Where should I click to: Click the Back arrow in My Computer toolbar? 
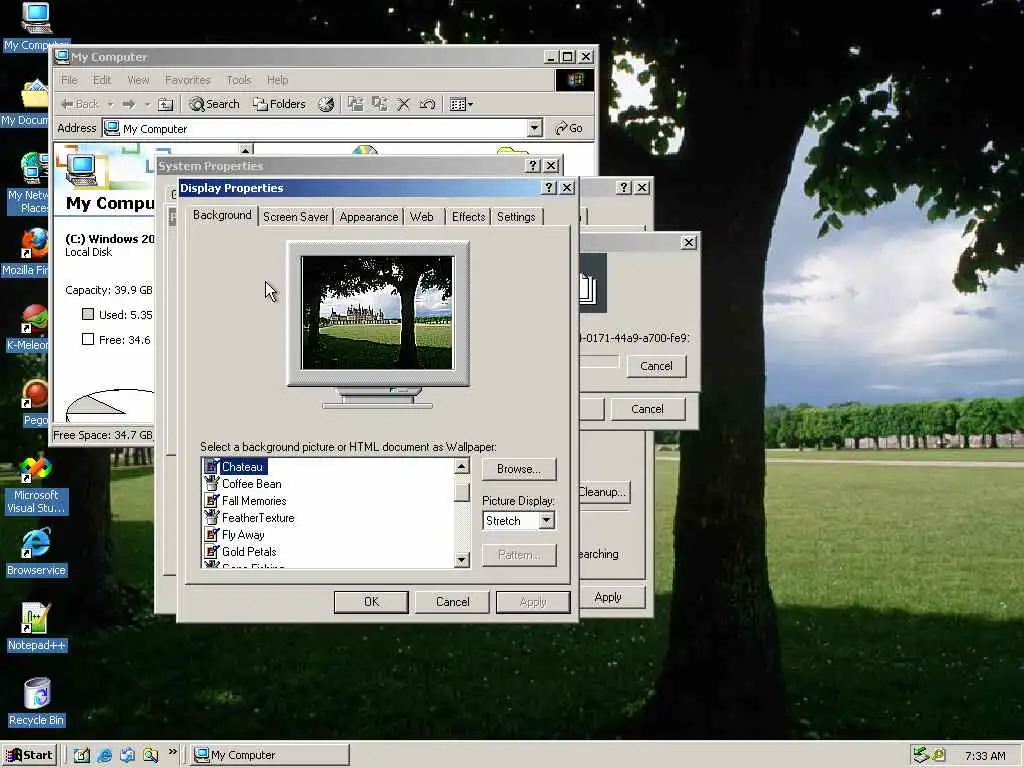[79, 104]
